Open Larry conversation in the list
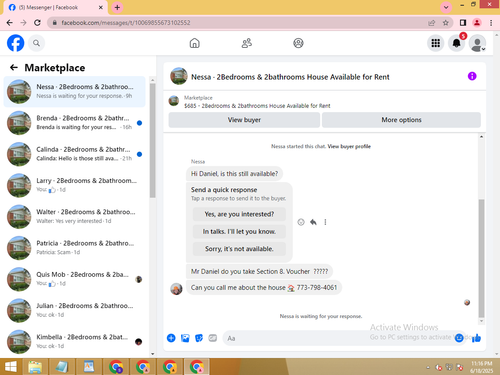This screenshot has height=375, width=500. tap(75, 185)
